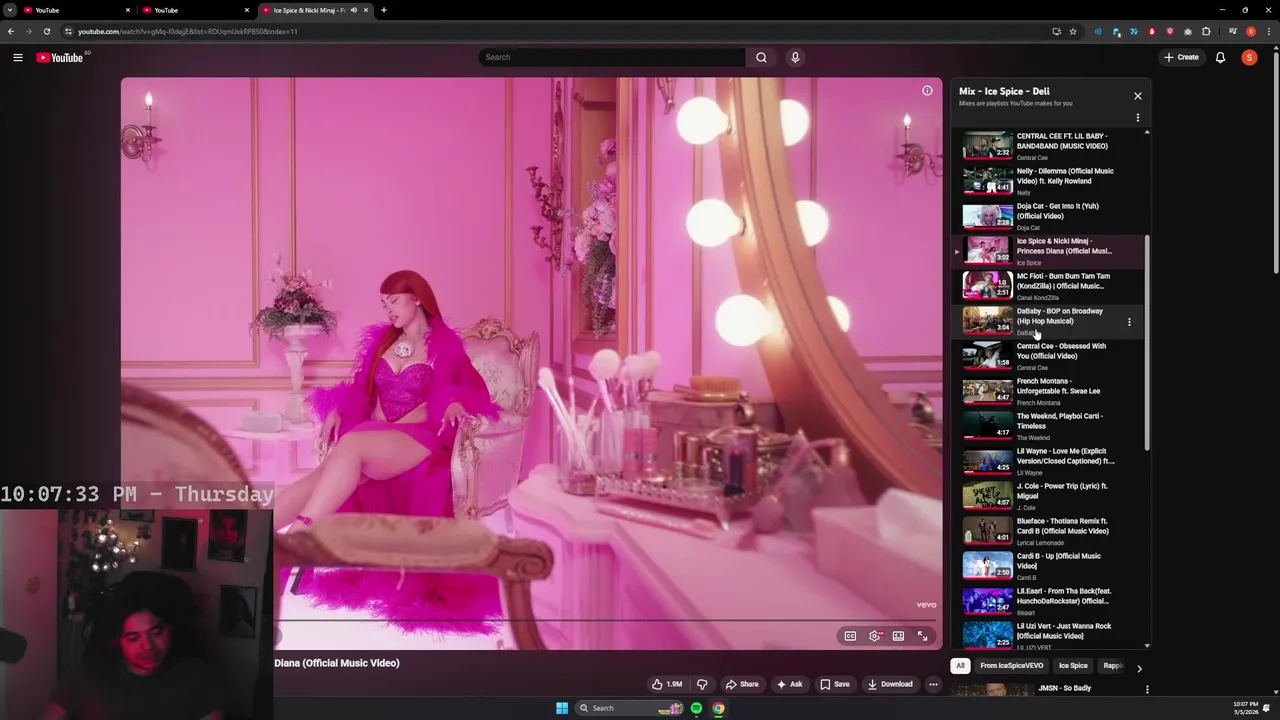
Task: Save the video to a playlist
Action: (835, 684)
